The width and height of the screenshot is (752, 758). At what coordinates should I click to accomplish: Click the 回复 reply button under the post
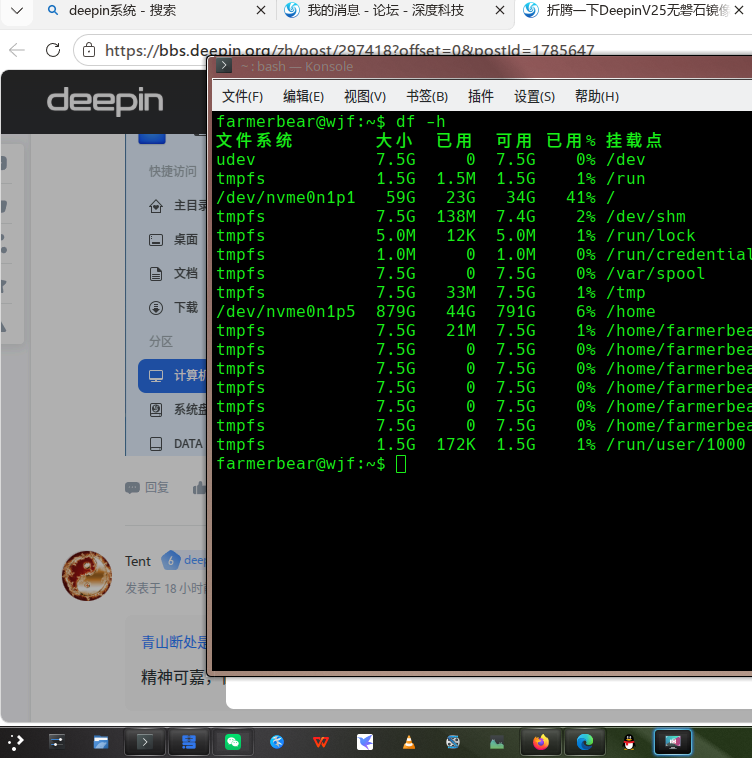(x=147, y=487)
